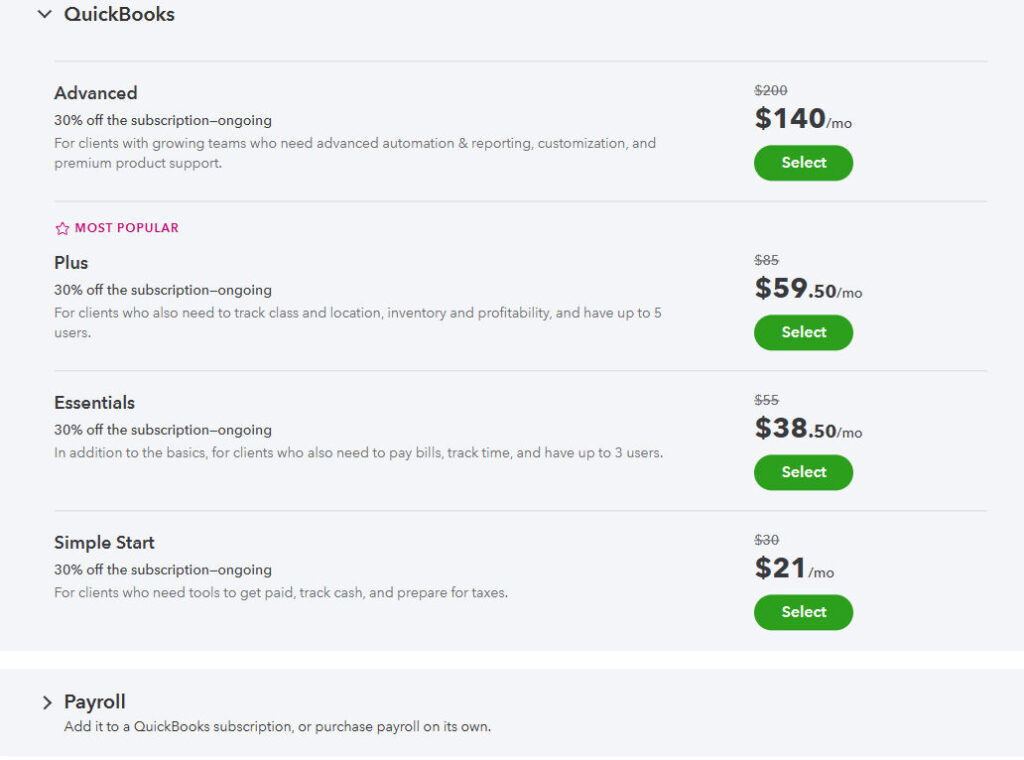
Task: Open the Payroll section heading
Action: point(94,702)
